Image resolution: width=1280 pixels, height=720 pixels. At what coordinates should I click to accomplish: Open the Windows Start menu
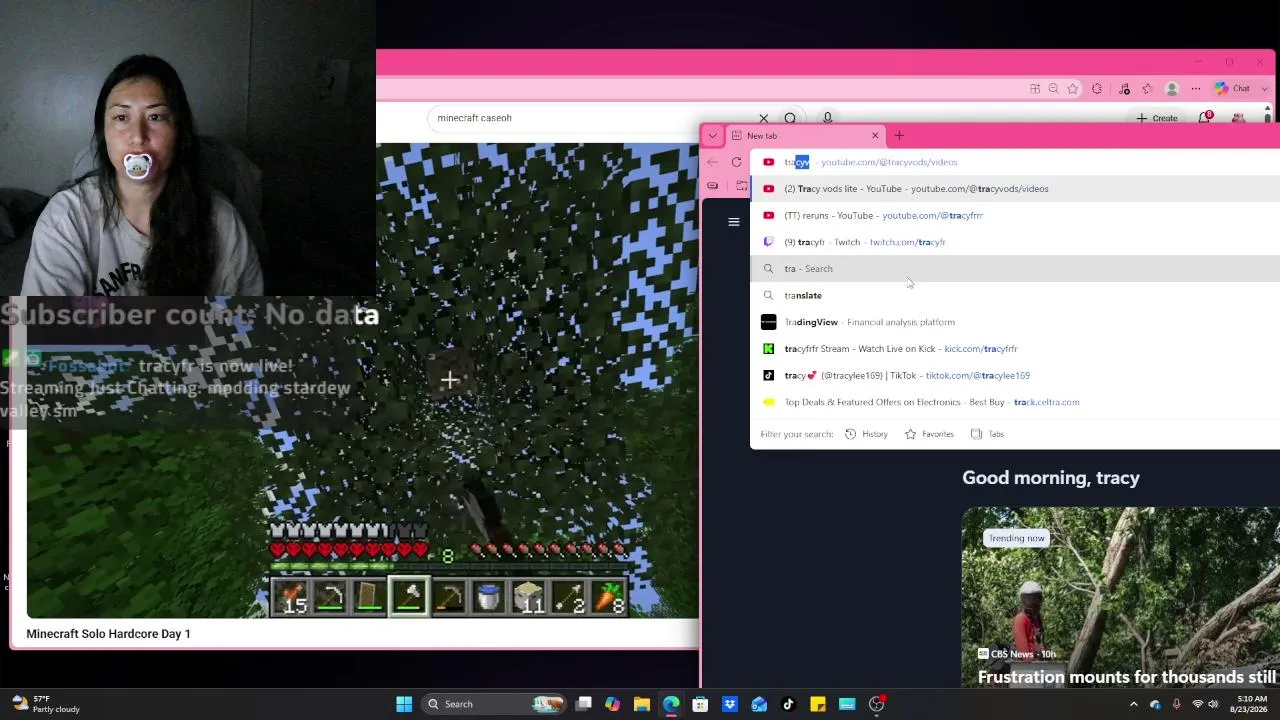point(404,704)
